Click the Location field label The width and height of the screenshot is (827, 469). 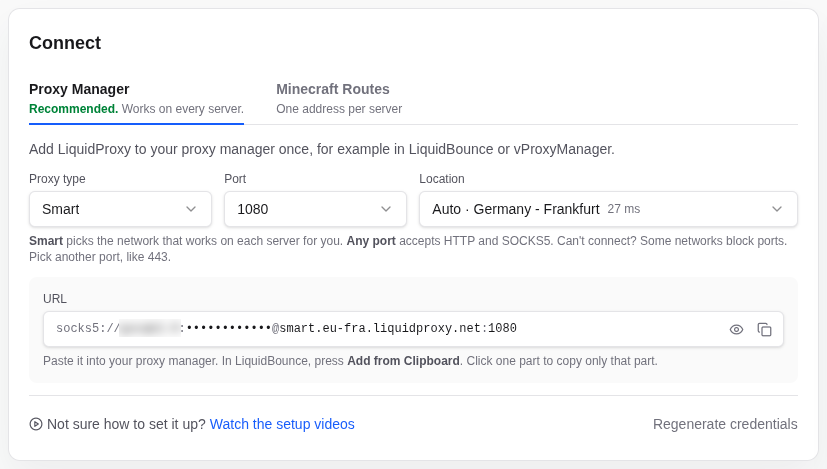441,179
